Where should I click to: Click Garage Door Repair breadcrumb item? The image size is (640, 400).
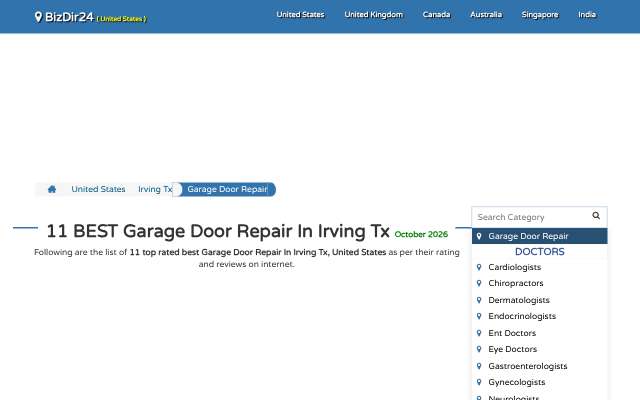click(227, 189)
